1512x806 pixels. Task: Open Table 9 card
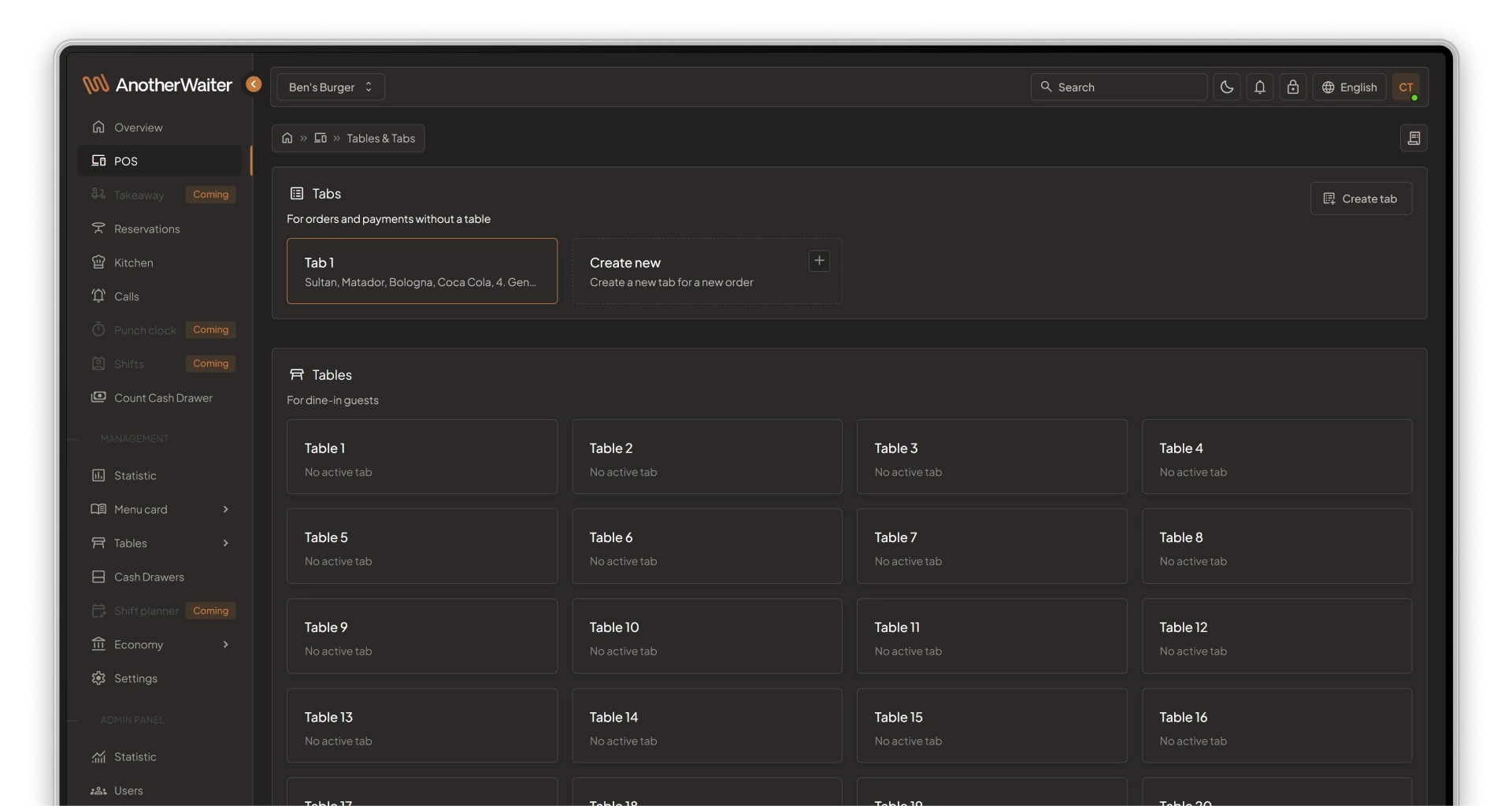[422, 636]
